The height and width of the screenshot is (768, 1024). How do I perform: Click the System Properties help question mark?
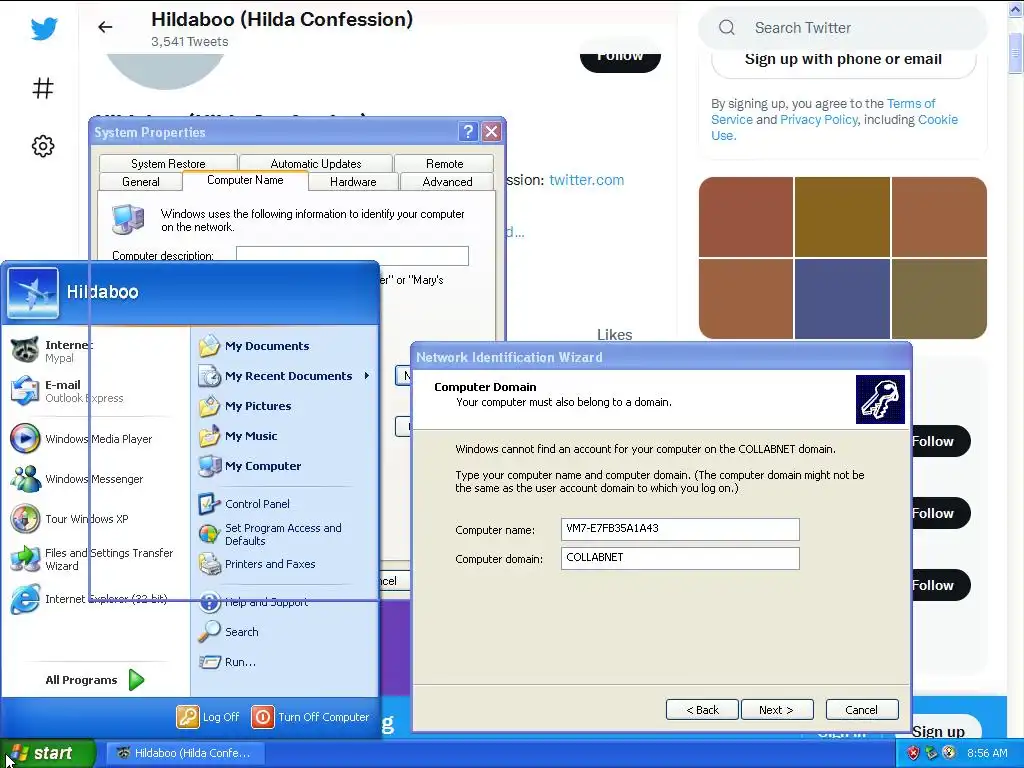[x=468, y=132]
